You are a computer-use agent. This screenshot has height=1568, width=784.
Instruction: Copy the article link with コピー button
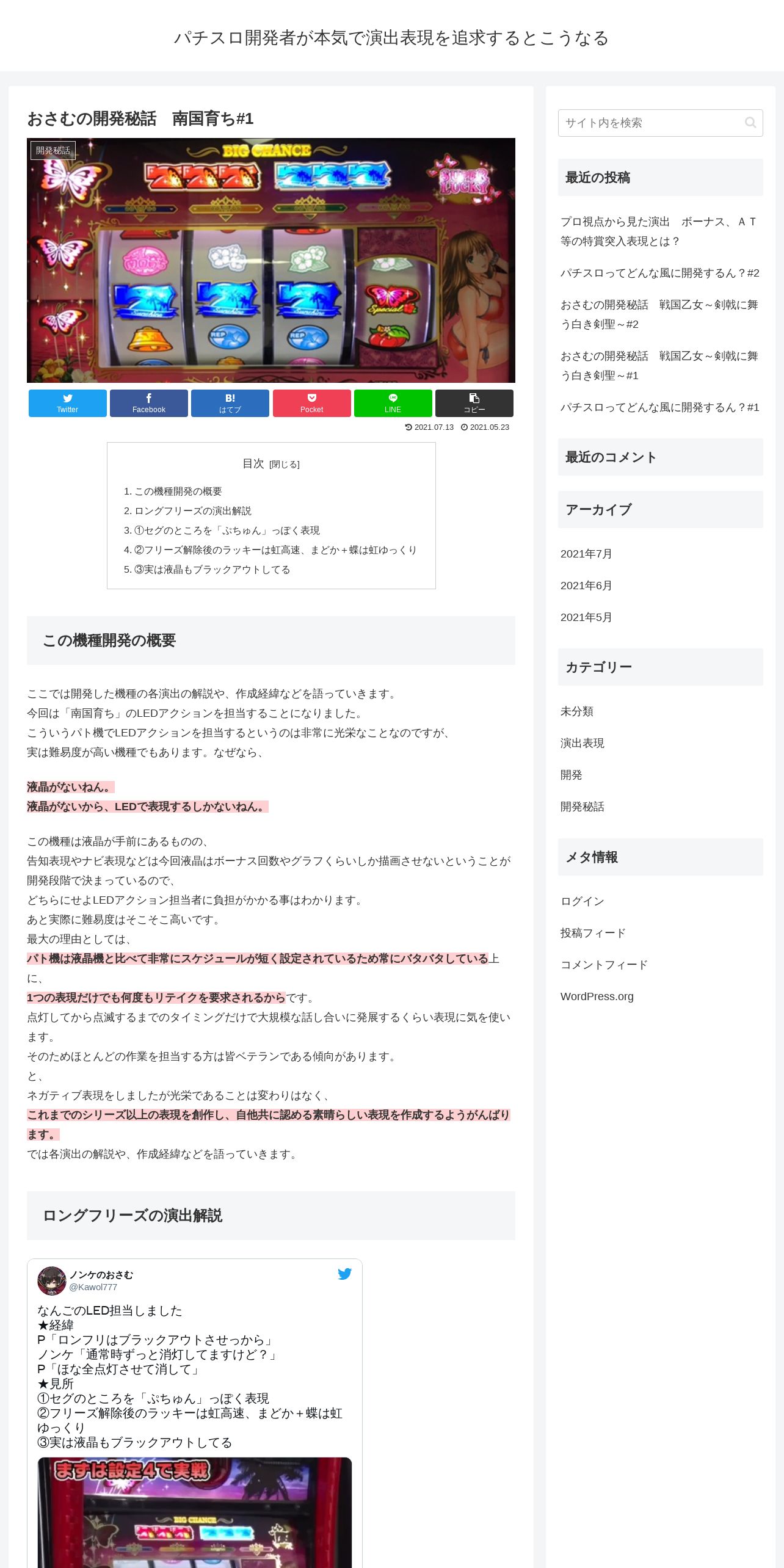pyautogui.click(x=474, y=403)
